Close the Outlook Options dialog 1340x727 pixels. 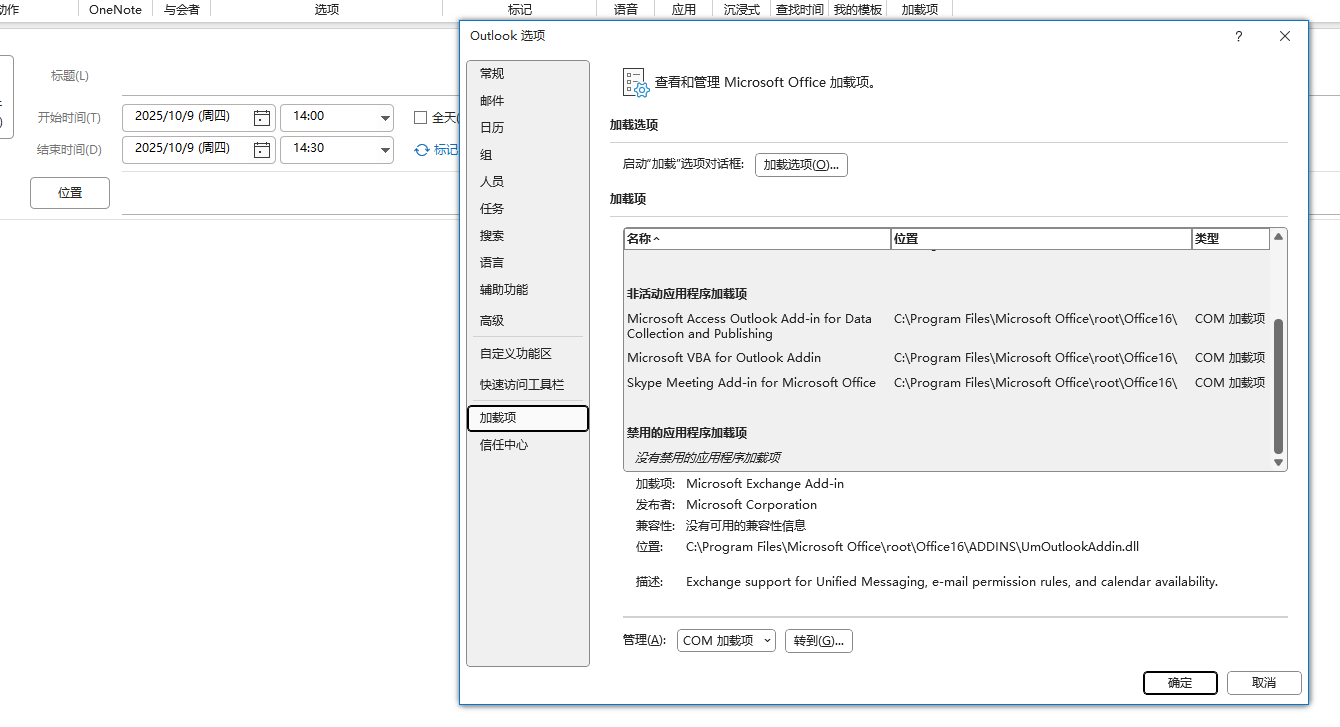coord(1285,37)
